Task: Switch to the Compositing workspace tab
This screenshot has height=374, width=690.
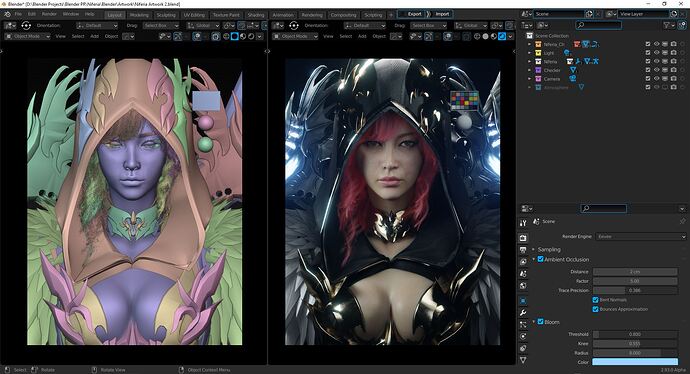Action: pos(343,15)
